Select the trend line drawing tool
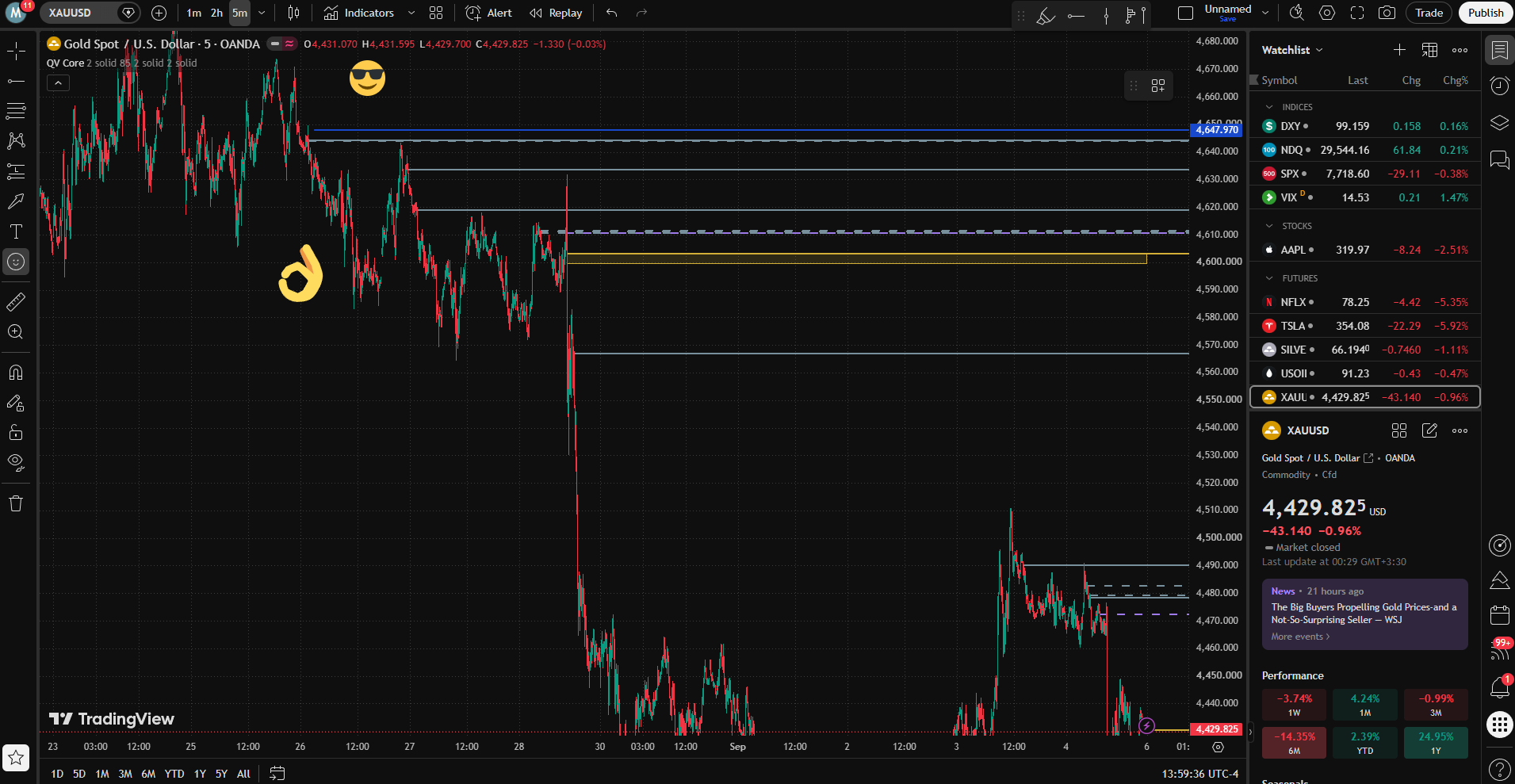Image resolution: width=1515 pixels, height=784 pixels. [x=16, y=81]
